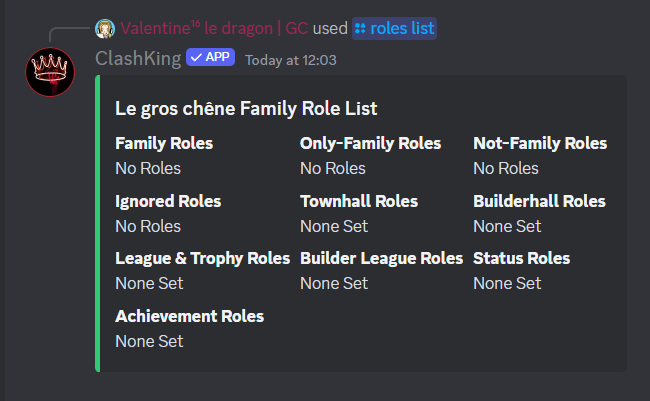Select the Not-Family Roles heading

(x=540, y=143)
